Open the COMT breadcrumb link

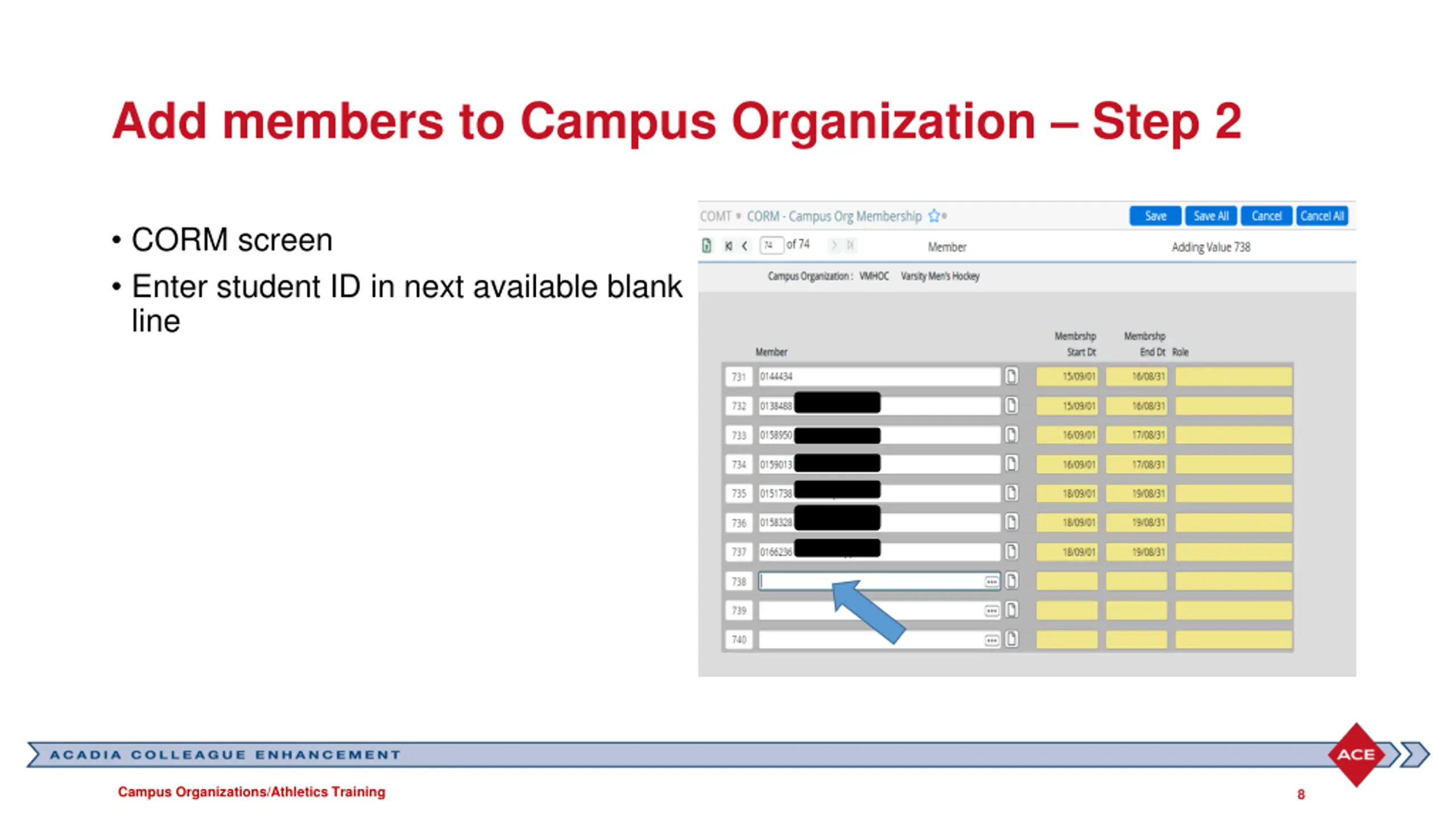[x=715, y=216]
